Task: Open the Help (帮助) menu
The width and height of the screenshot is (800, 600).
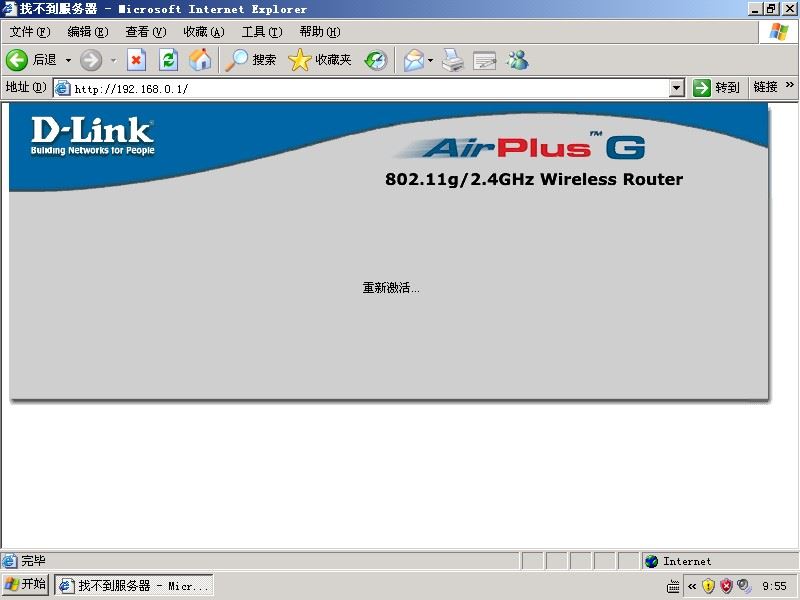Action: click(320, 32)
